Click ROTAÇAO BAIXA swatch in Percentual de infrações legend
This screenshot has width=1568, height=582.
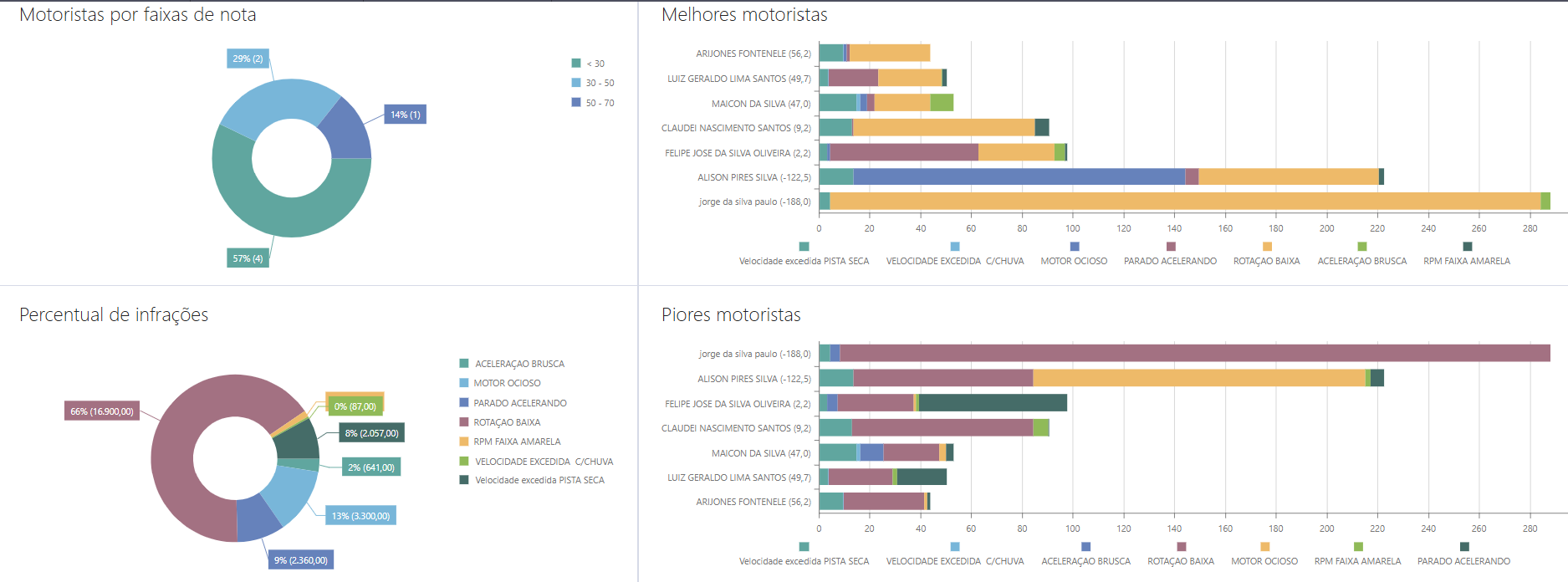[464, 422]
